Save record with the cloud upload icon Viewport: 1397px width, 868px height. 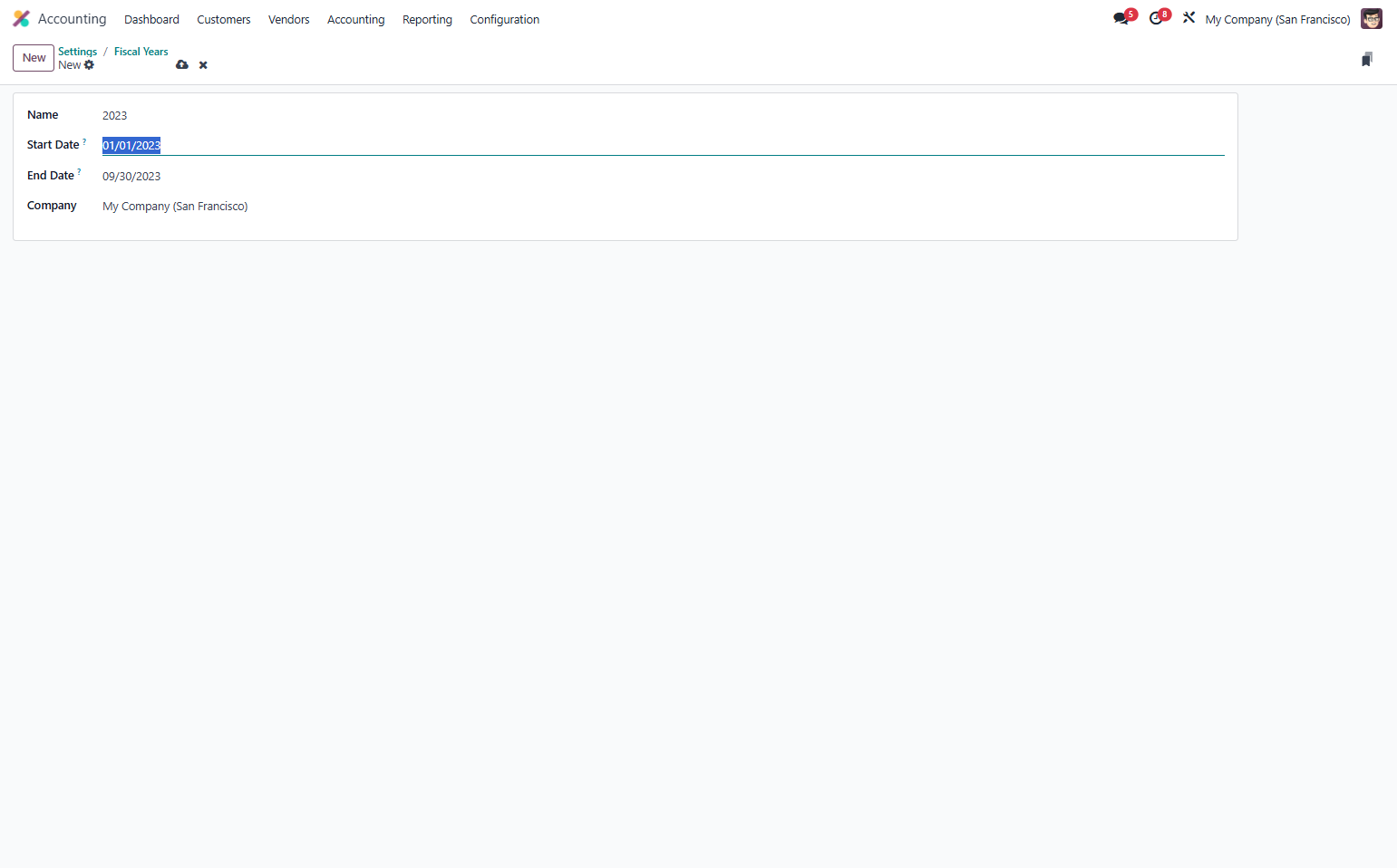(x=182, y=65)
